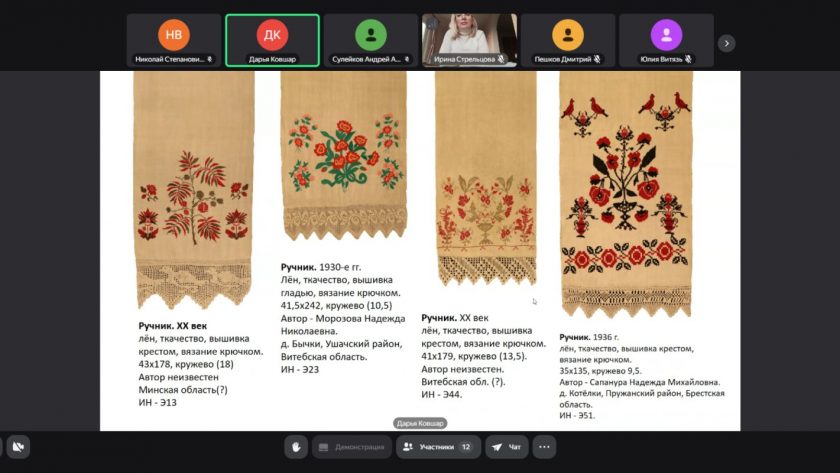This screenshot has height=473, width=840.
Task: Click Пешков Дмитрий orange avatar icon
Action: pos(567,35)
